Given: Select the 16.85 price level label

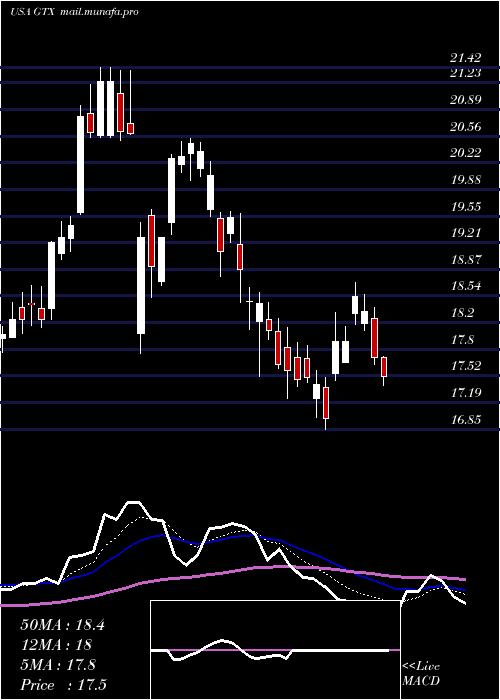Looking at the screenshot, I should pyautogui.click(x=466, y=420).
